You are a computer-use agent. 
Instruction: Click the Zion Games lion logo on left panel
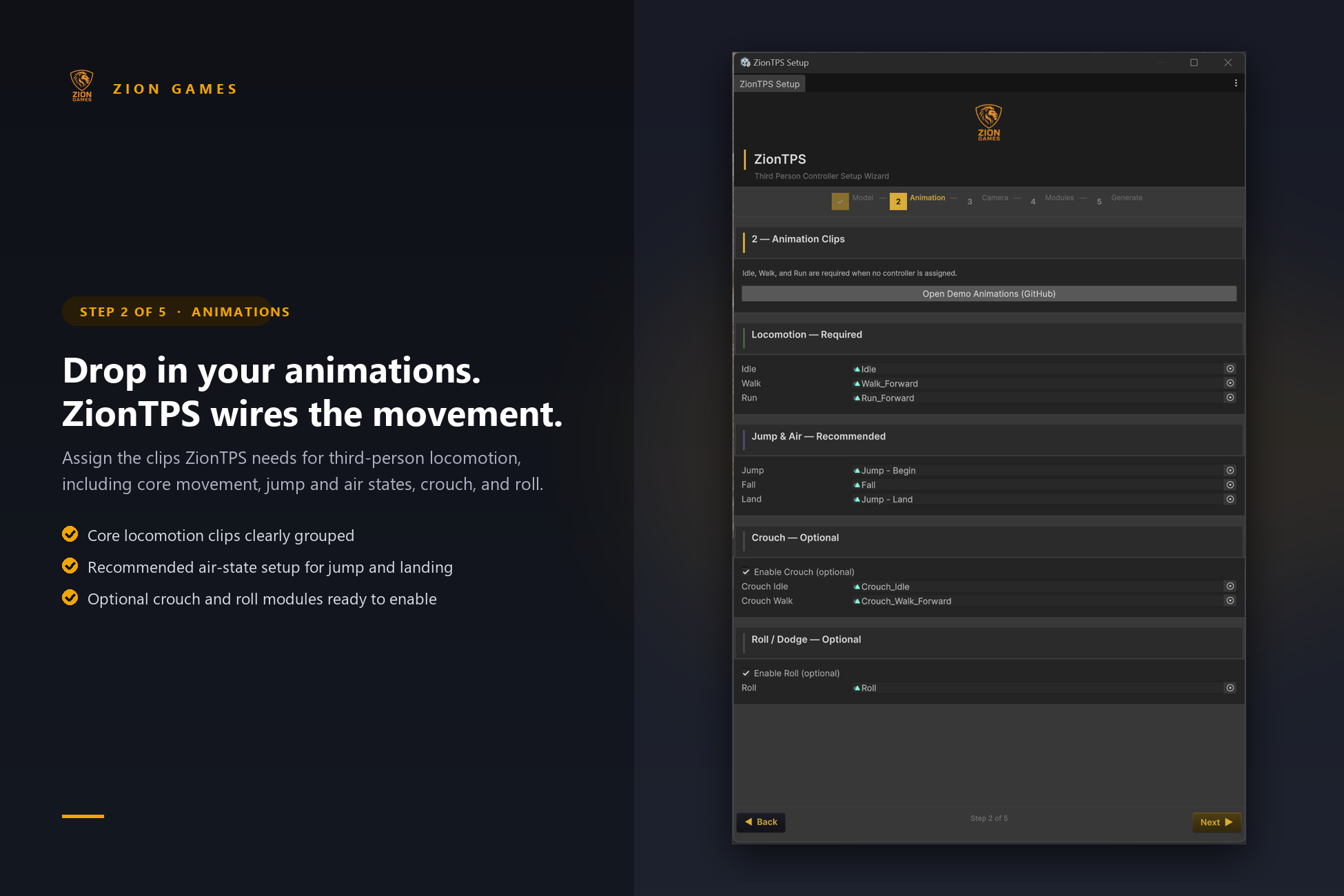point(82,85)
